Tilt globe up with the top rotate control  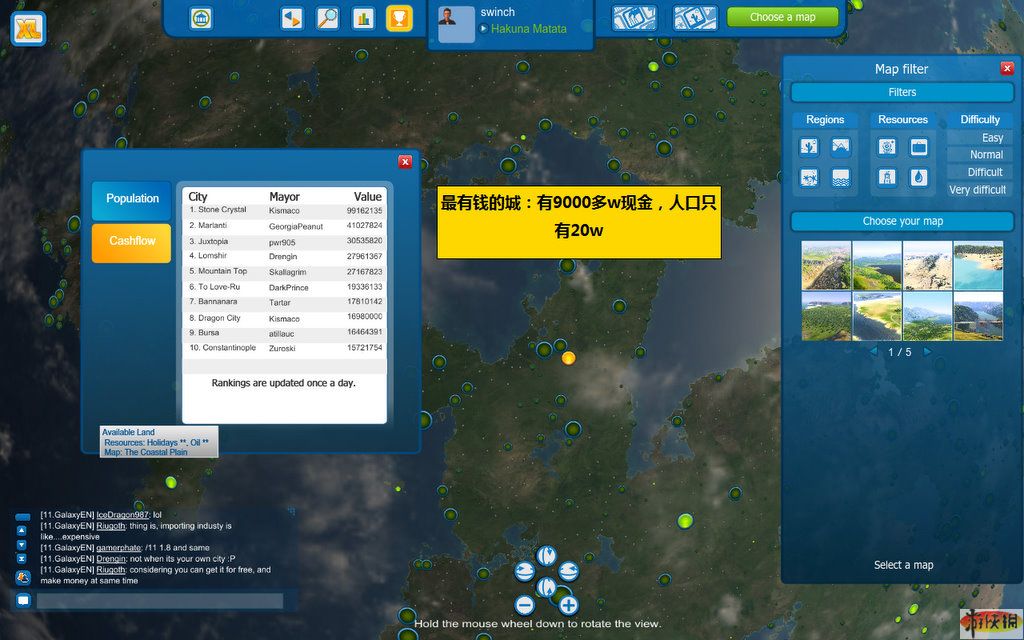pyautogui.click(x=547, y=556)
